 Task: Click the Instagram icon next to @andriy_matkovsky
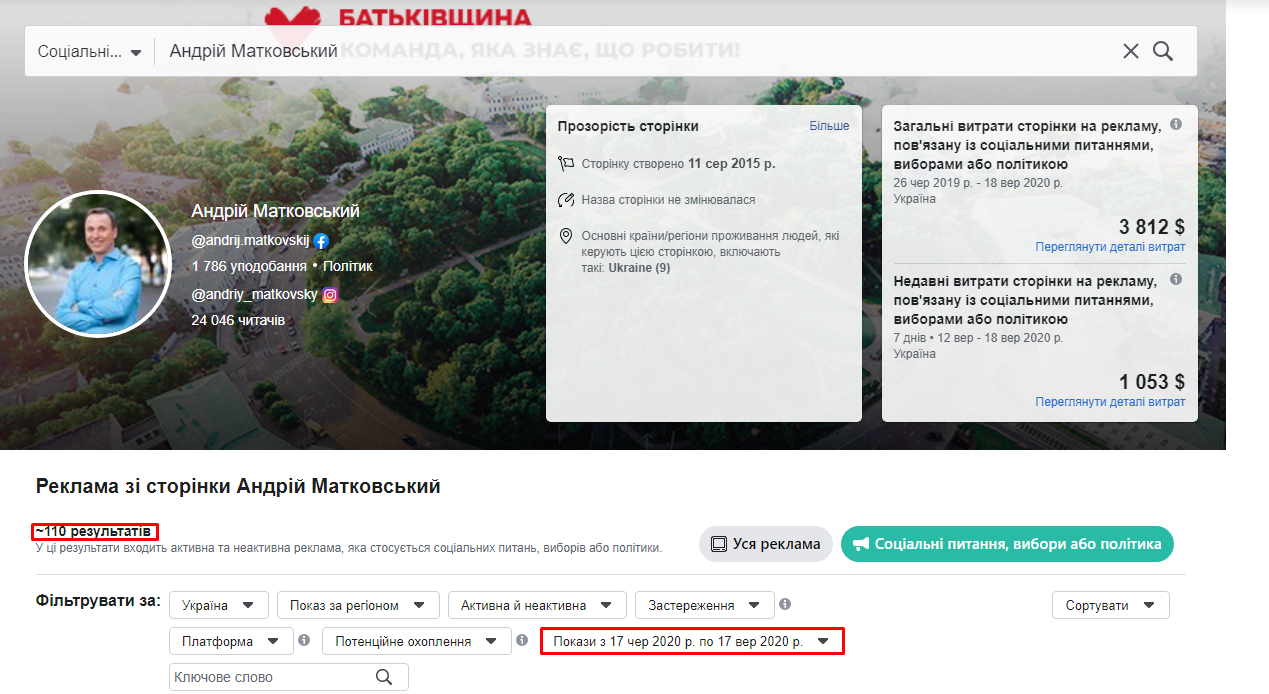(329, 295)
